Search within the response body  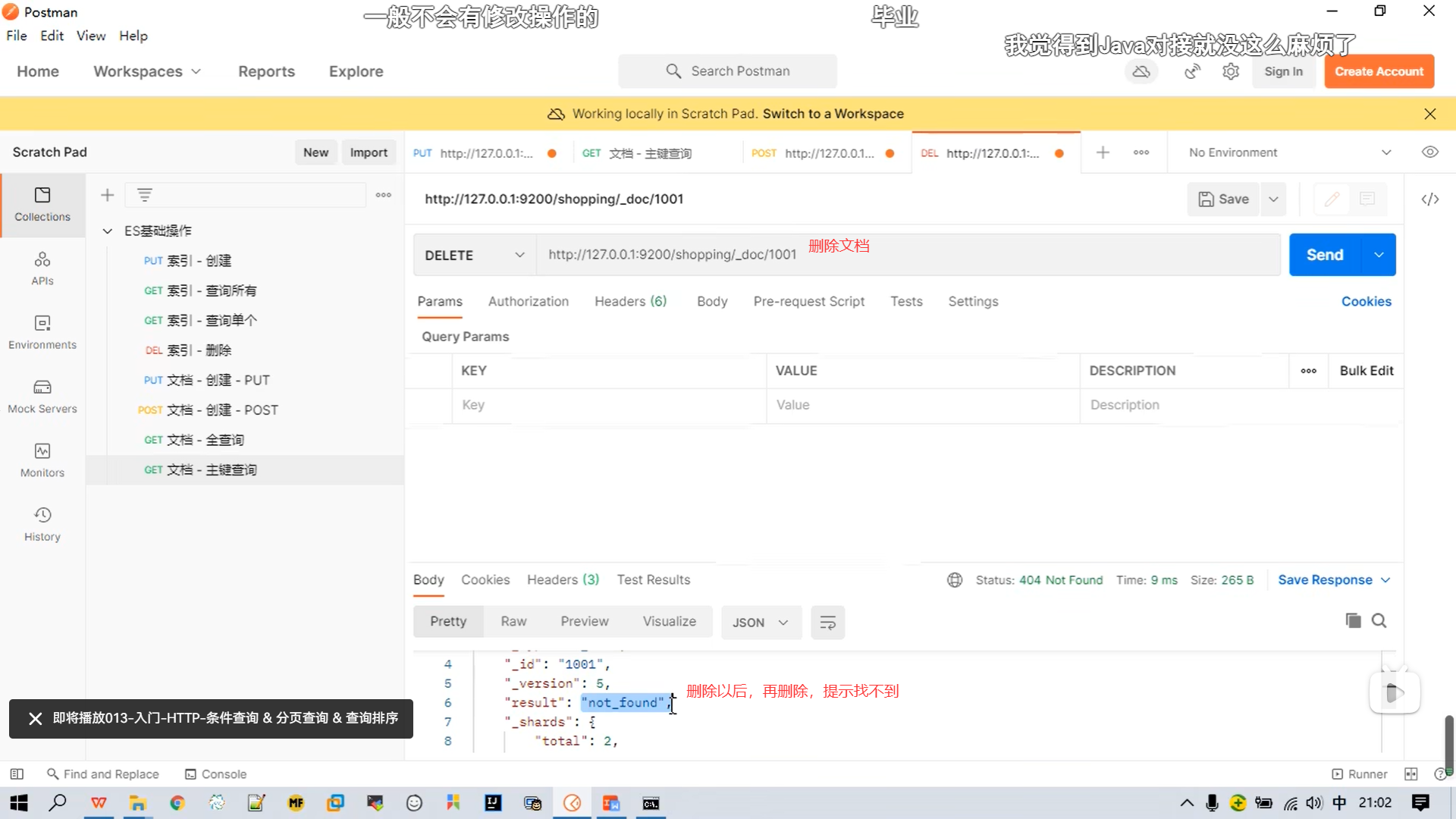1379,621
